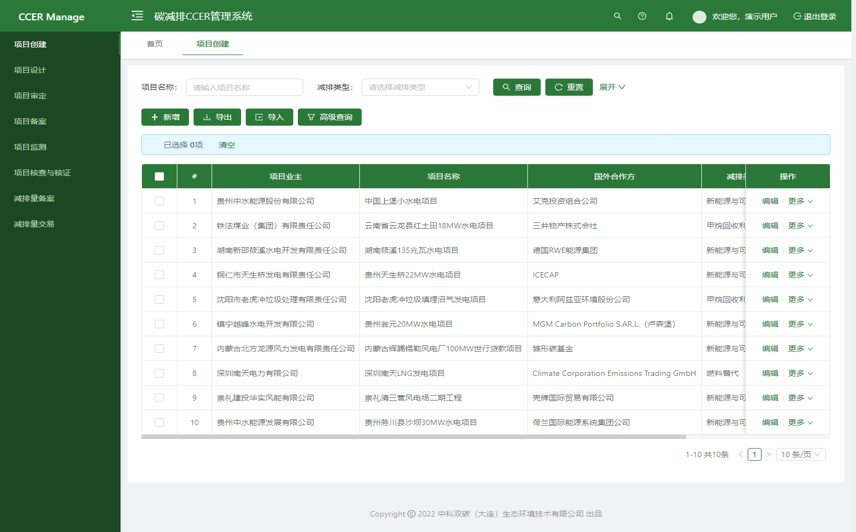Check the checkbox for row 1

coord(159,201)
